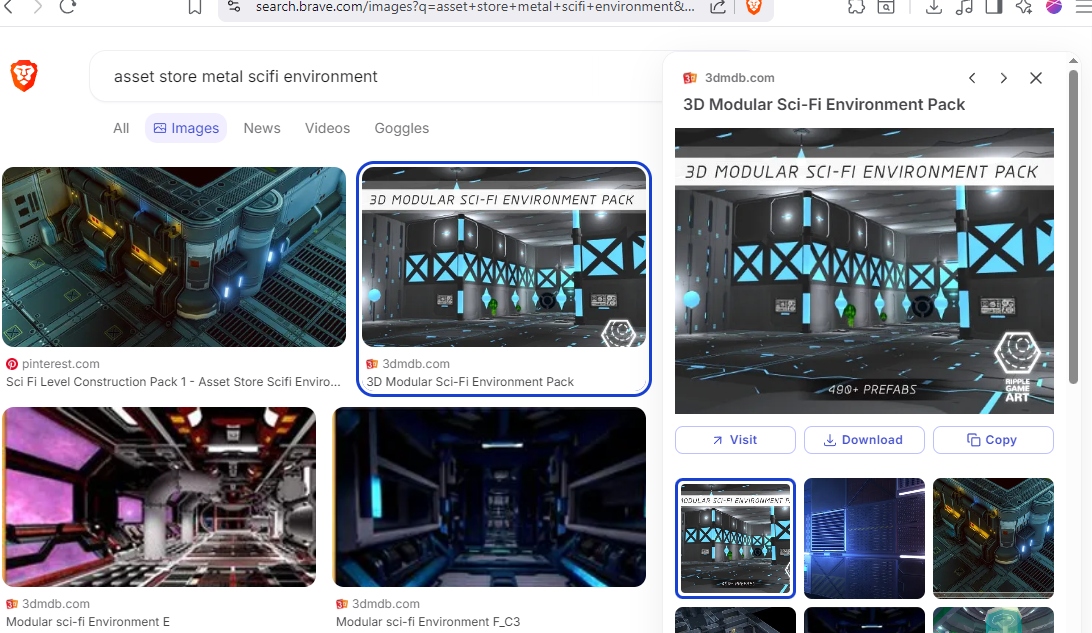Show previous image in preview panel
Viewport: 1092px width, 633px height.
(972, 78)
